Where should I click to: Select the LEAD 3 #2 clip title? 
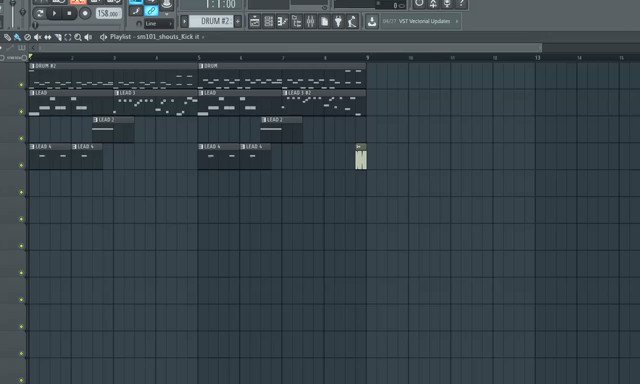(299, 93)
